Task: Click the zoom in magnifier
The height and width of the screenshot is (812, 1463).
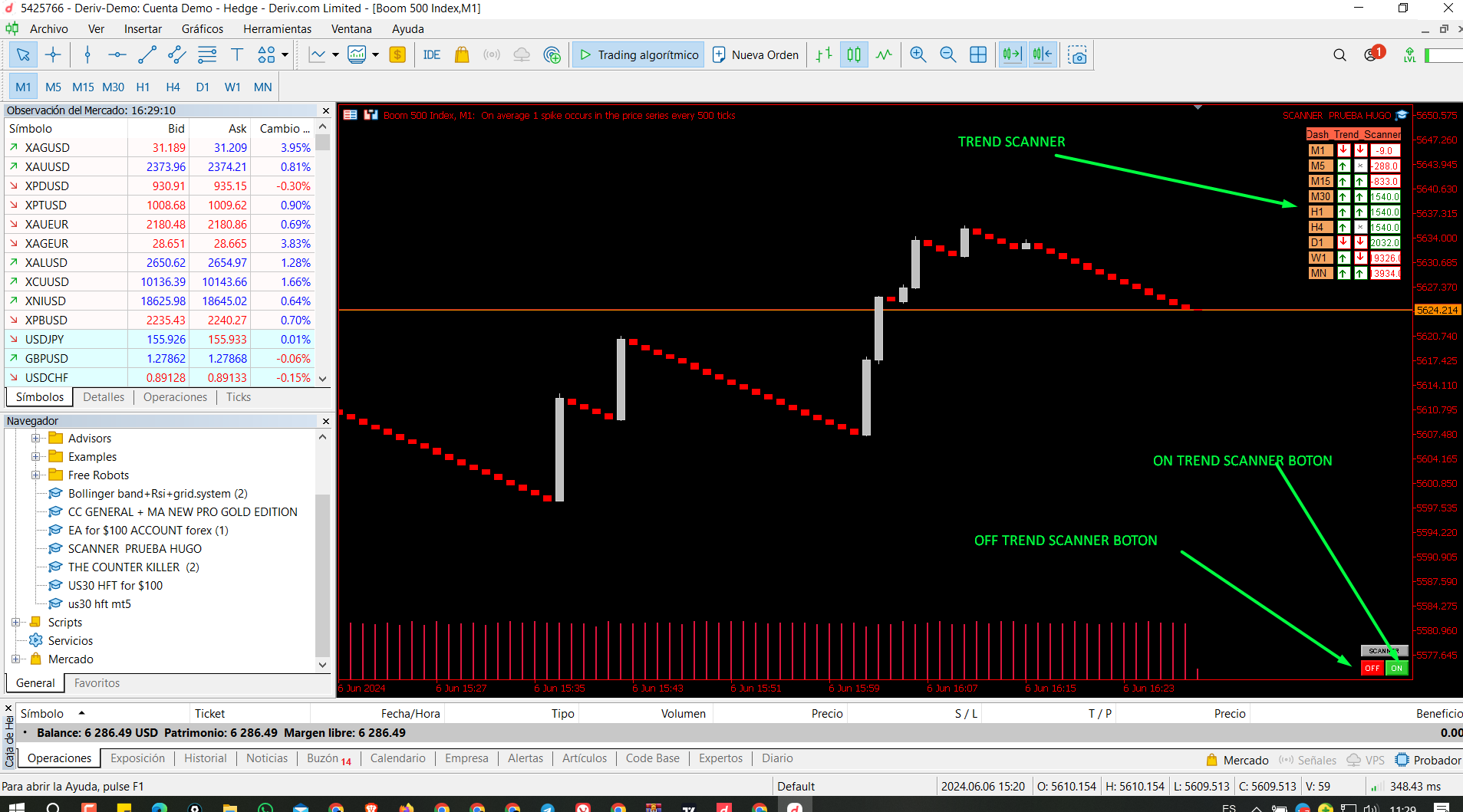Action: point(918,55)
